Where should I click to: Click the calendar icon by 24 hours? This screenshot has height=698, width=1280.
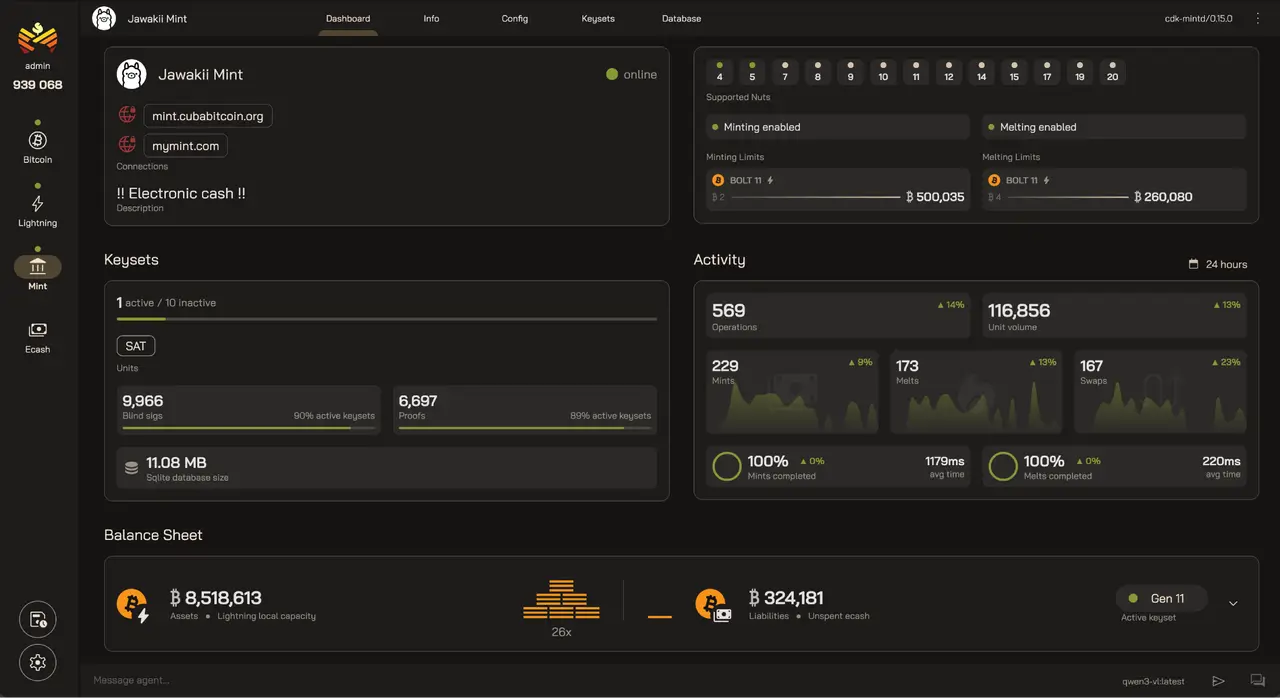pyautogui.click(x=1193, y=264)
